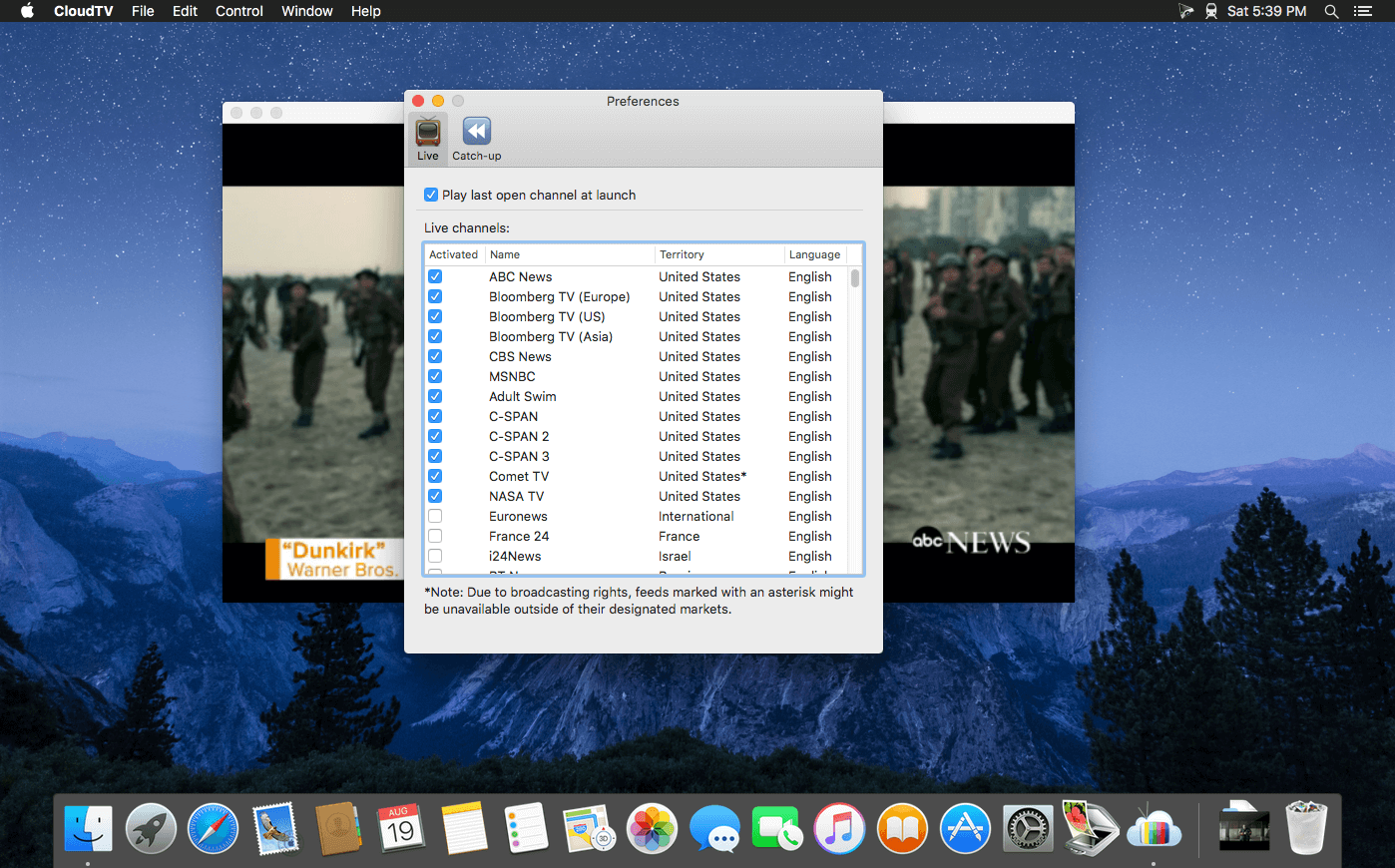Open the Photos app in the Dock

(x=652, y=828)
